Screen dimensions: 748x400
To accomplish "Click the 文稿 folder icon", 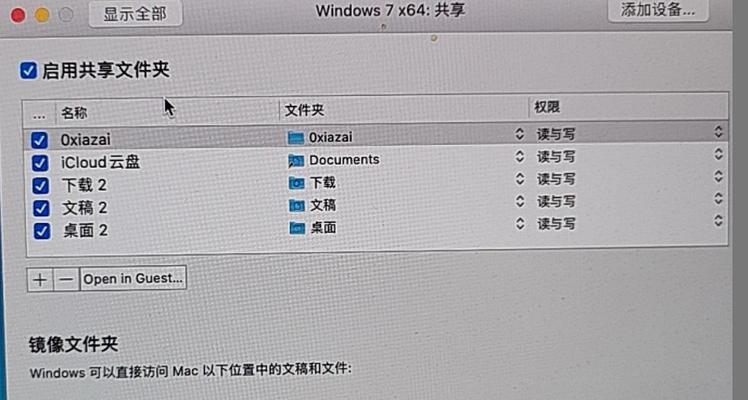I will 297,205.
